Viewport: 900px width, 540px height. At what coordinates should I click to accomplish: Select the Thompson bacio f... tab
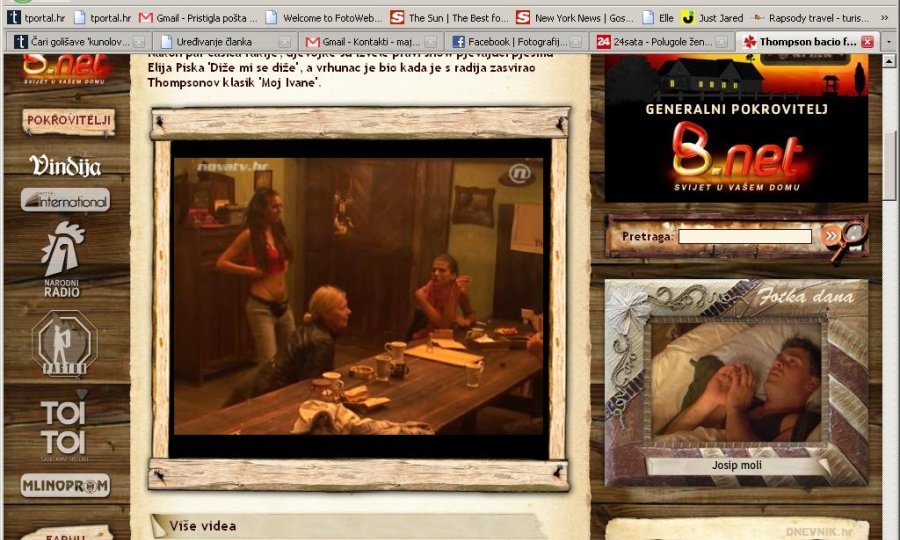click(808, 41)
